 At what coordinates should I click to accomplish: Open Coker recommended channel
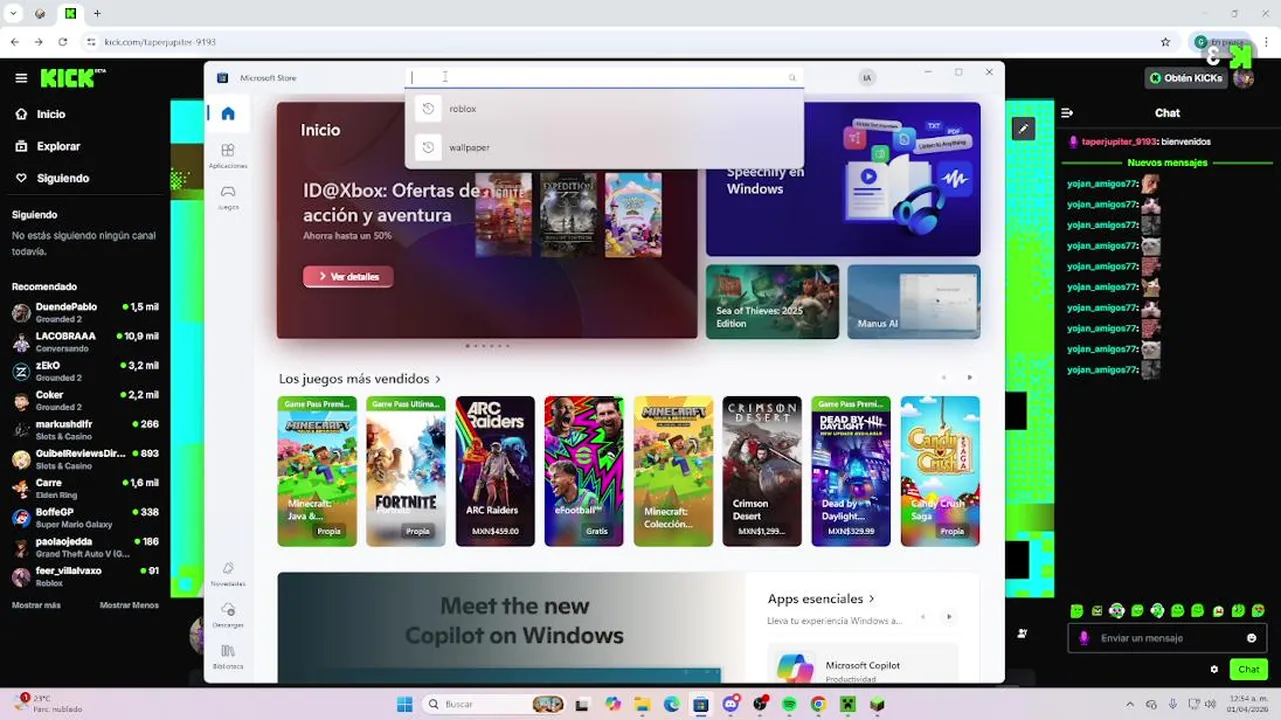coord(85,400)
